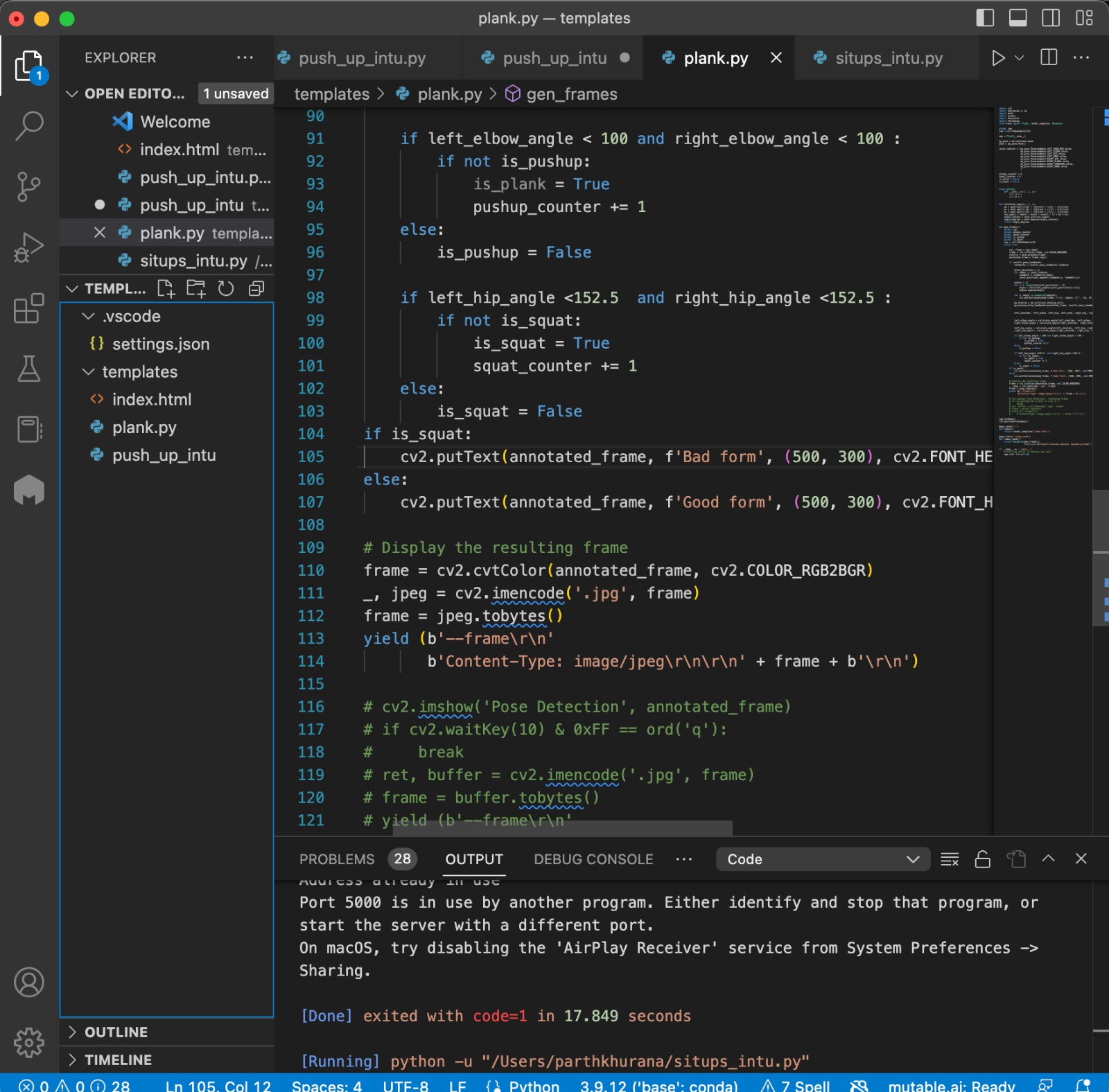The height and width of the screenshot is (1092, 1109).
Task: Open the Extensions view
Action: pos(29,308)
